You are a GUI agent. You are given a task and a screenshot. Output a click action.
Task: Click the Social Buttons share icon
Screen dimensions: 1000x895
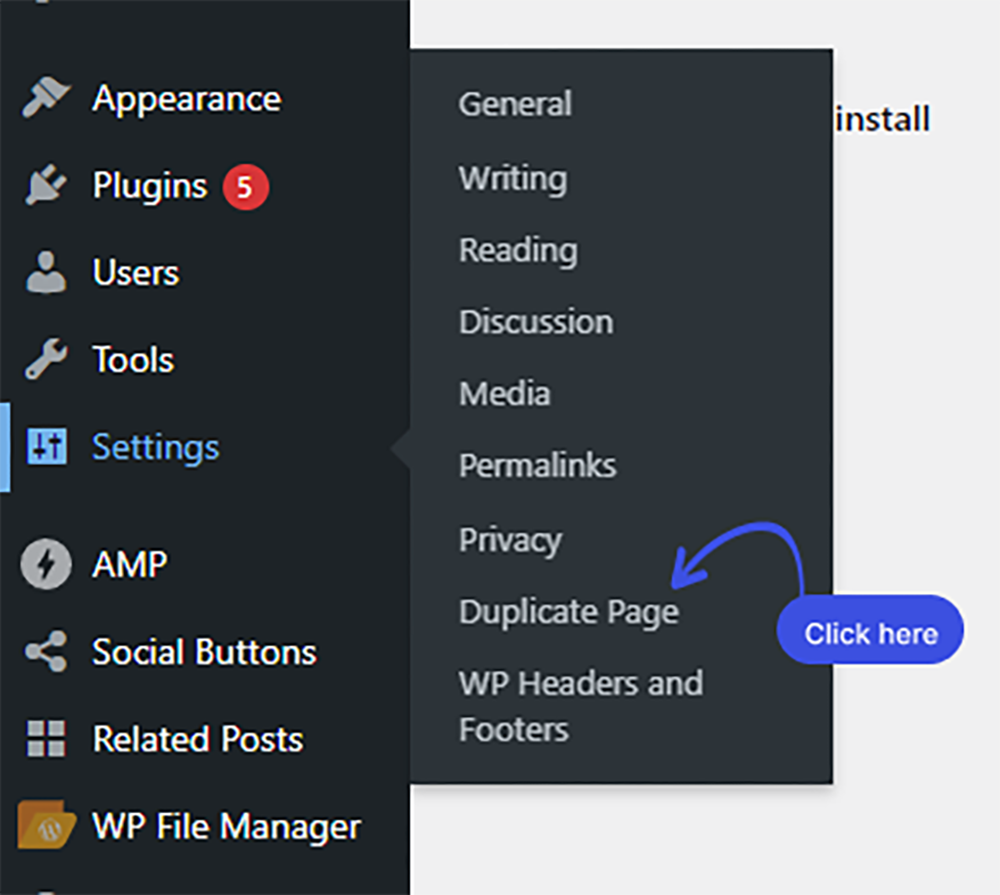[46, 651]
